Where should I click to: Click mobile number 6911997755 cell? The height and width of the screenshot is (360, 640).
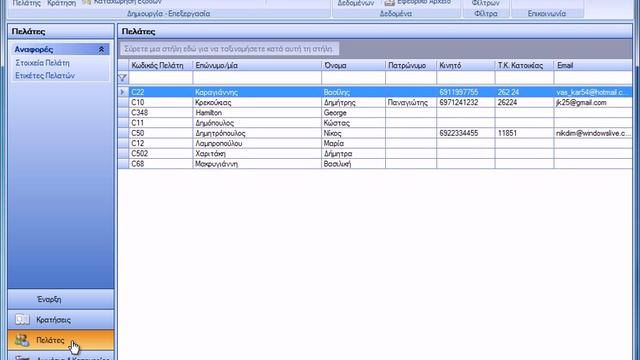pos(465,92)
